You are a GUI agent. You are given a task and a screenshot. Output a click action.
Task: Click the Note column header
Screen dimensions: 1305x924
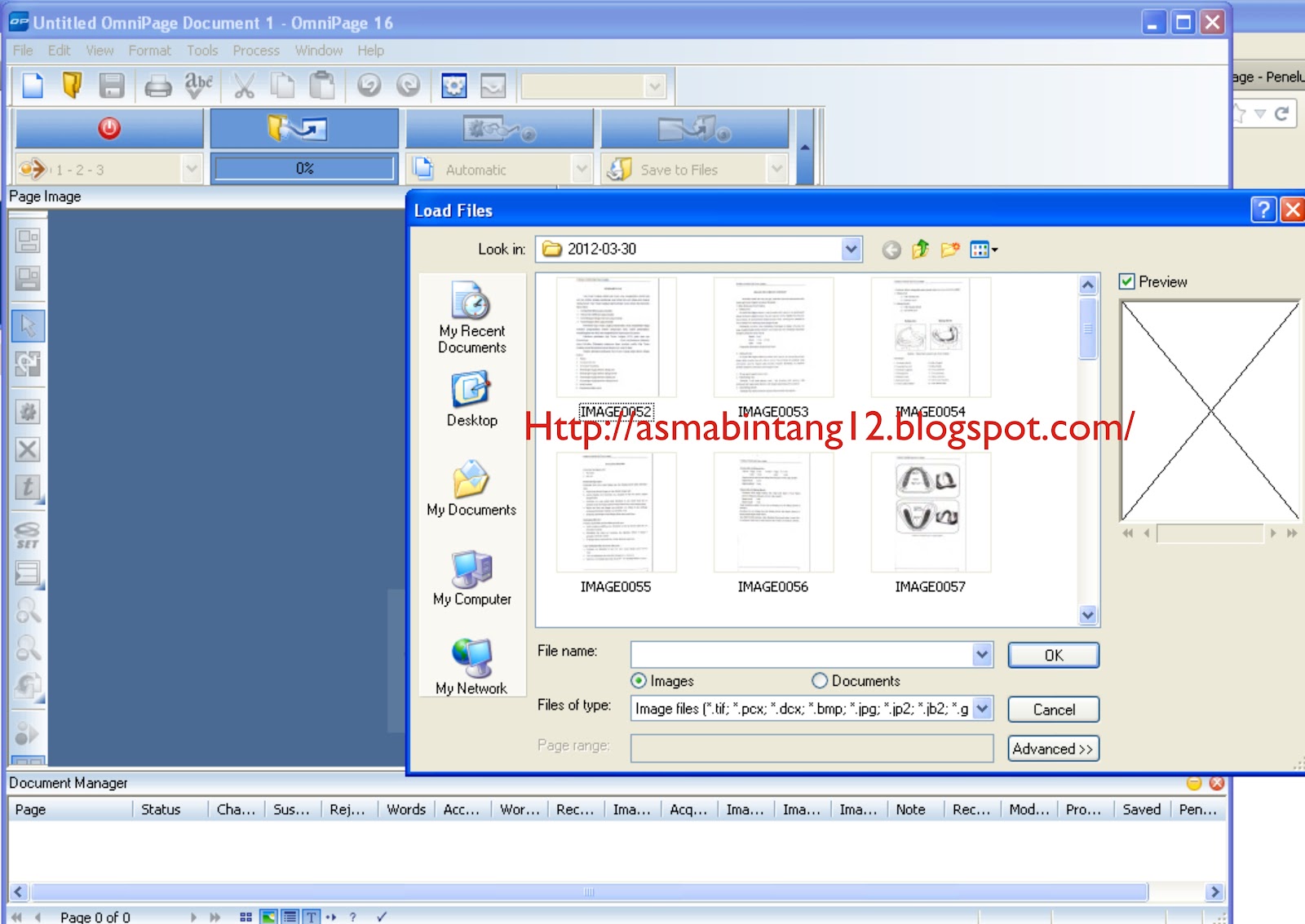pyautogui.click(x=915, y=810)
